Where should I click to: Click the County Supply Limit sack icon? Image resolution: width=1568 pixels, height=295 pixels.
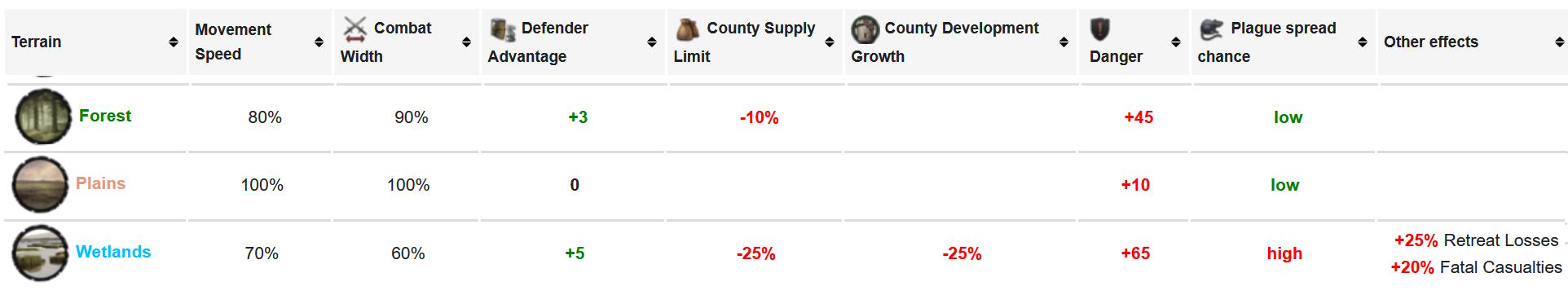coord(688,29)
